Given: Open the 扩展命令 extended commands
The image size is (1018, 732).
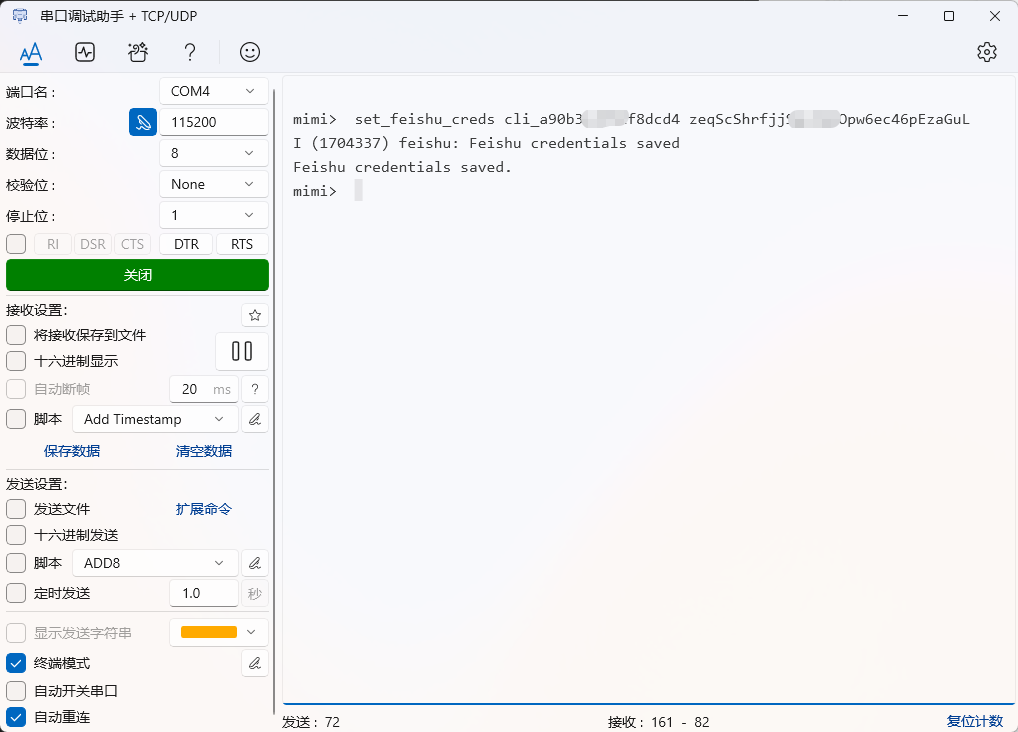Looking at the screenshot, I should [204, 508].
